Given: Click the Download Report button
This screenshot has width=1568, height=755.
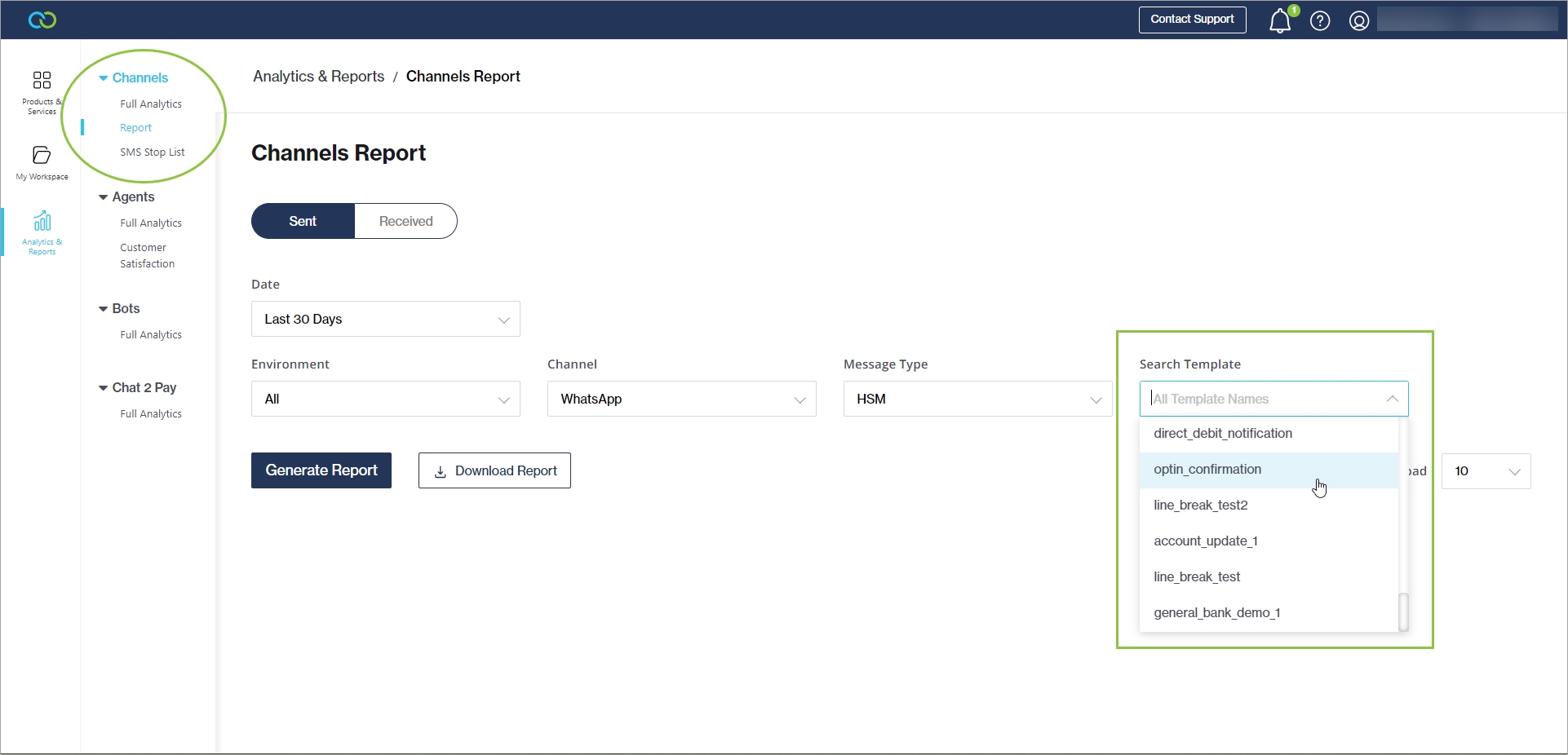Looking at the screenshot, I should click(x=494, y=470).
